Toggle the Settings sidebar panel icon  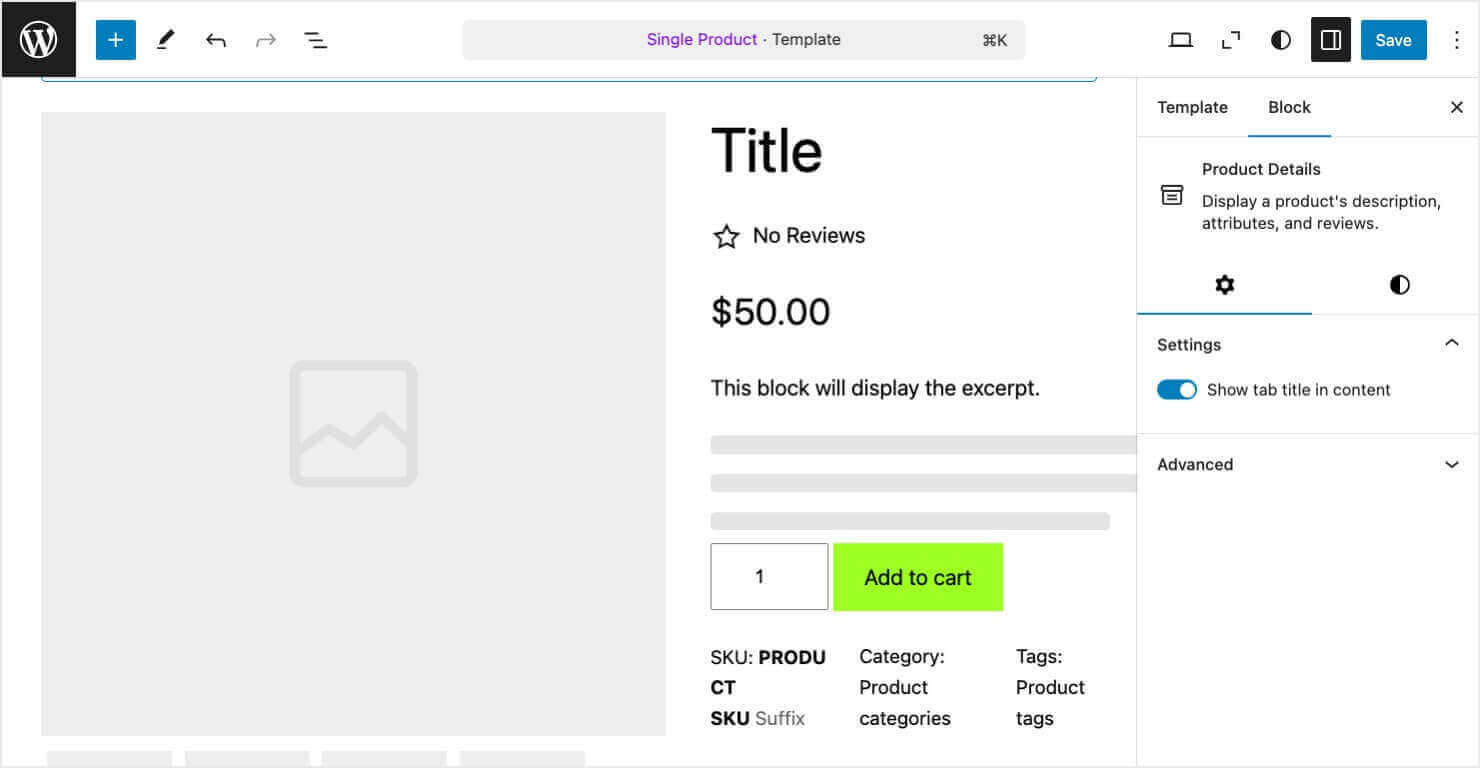pyautogui.click(x=1331, y=40)
